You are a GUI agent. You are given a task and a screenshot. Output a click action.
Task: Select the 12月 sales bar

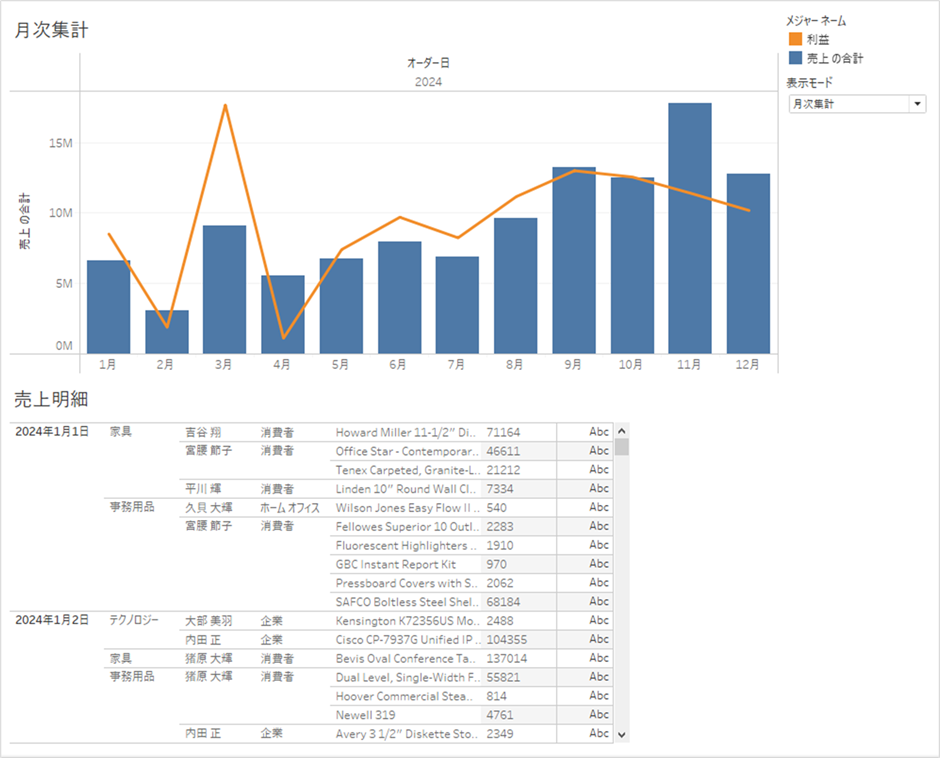[x=748, y=264]
